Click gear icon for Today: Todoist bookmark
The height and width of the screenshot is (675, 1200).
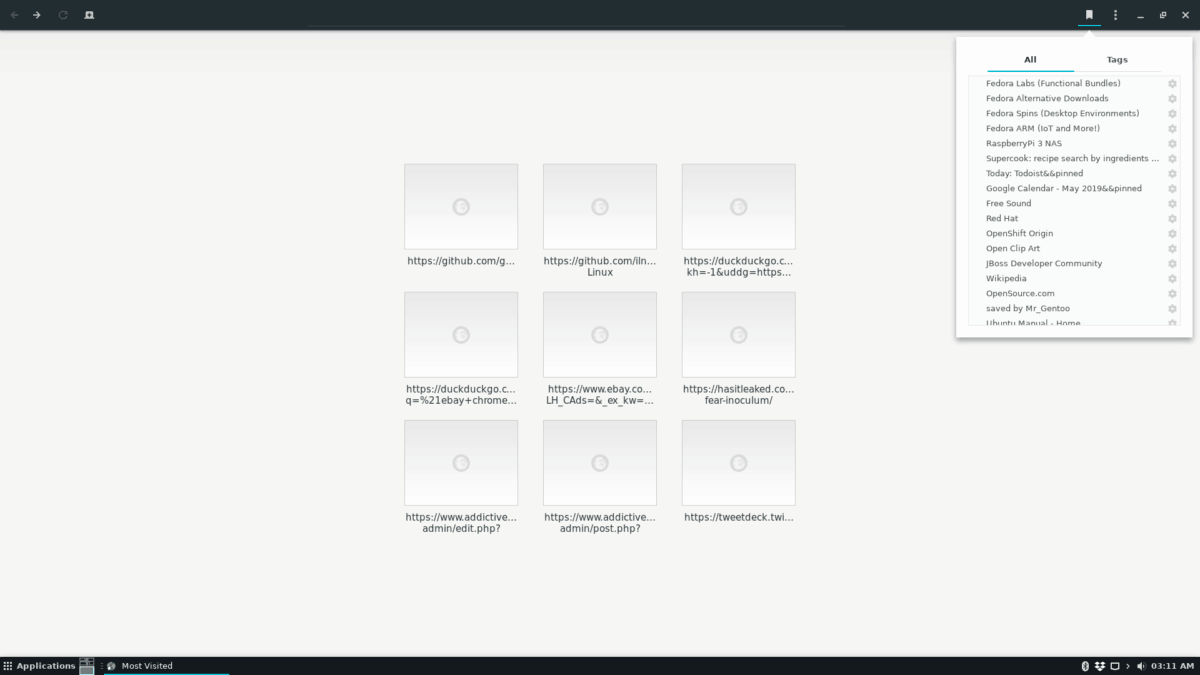(1172, 174)
